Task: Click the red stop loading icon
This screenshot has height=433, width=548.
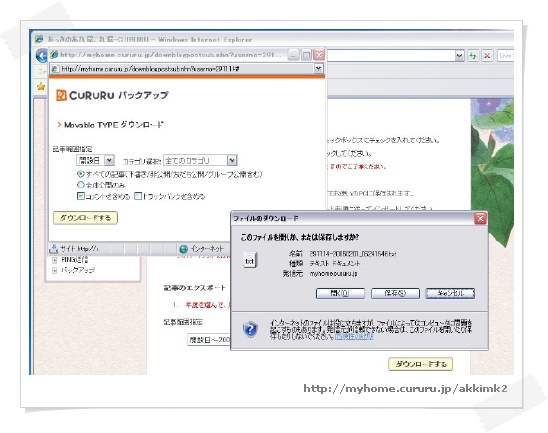Action: (x=487, y=56)
